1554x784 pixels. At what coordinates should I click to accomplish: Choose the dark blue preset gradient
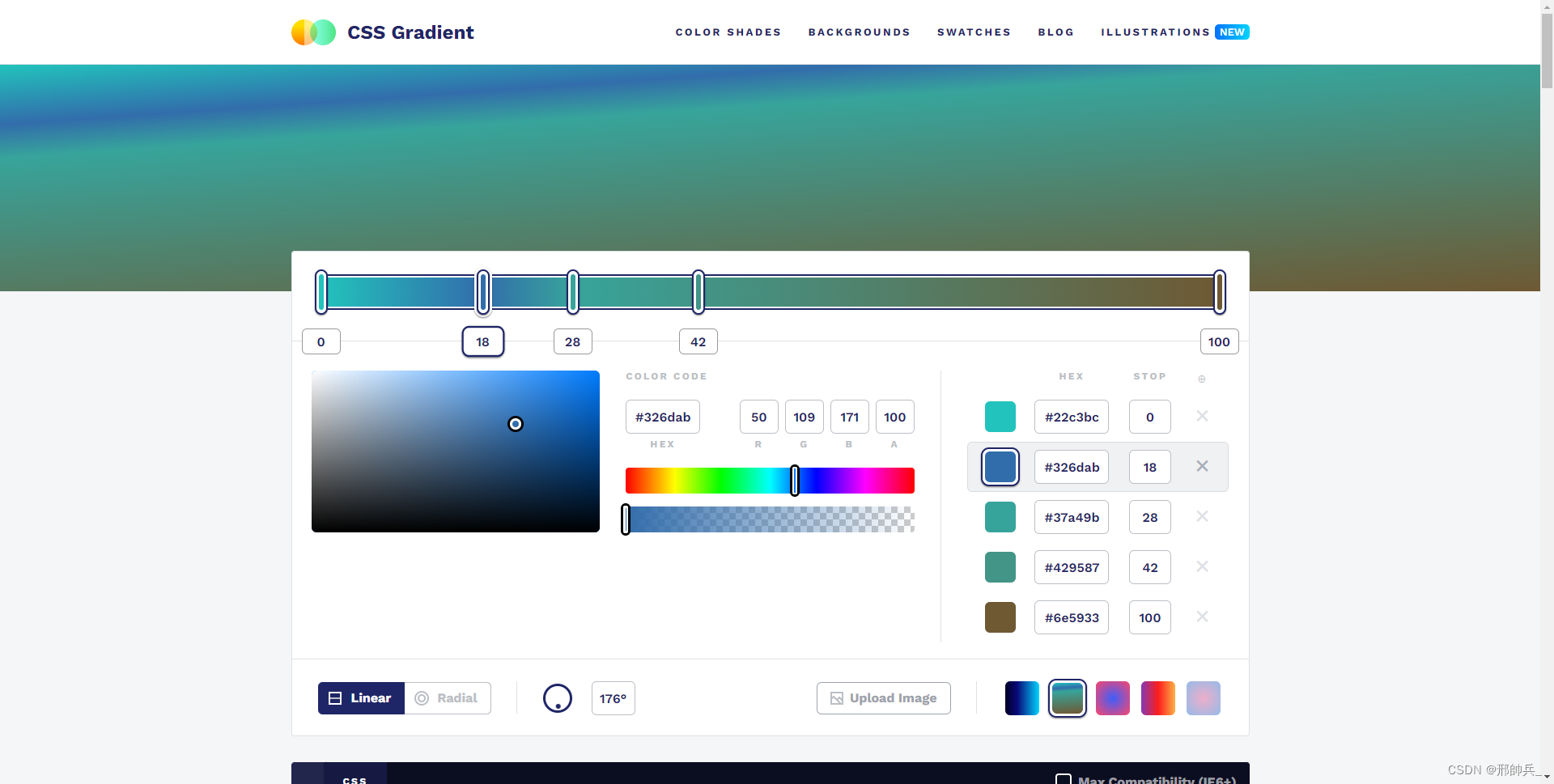click(x=1022, y=698)
